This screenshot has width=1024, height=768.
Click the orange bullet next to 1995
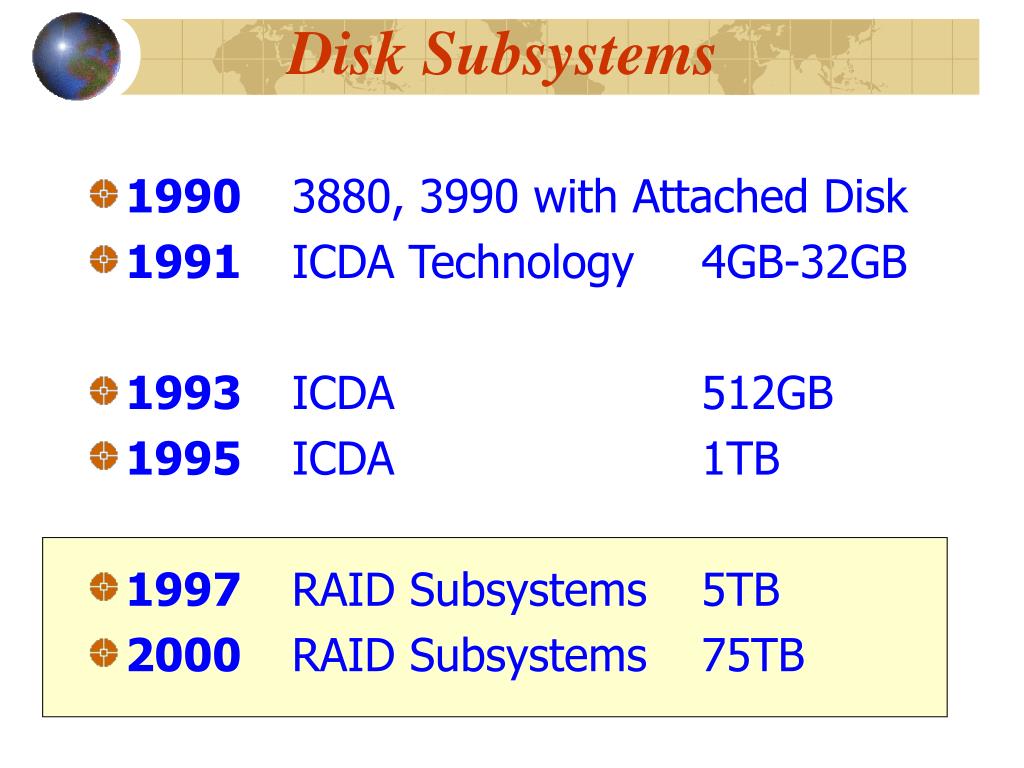(103, 456)
